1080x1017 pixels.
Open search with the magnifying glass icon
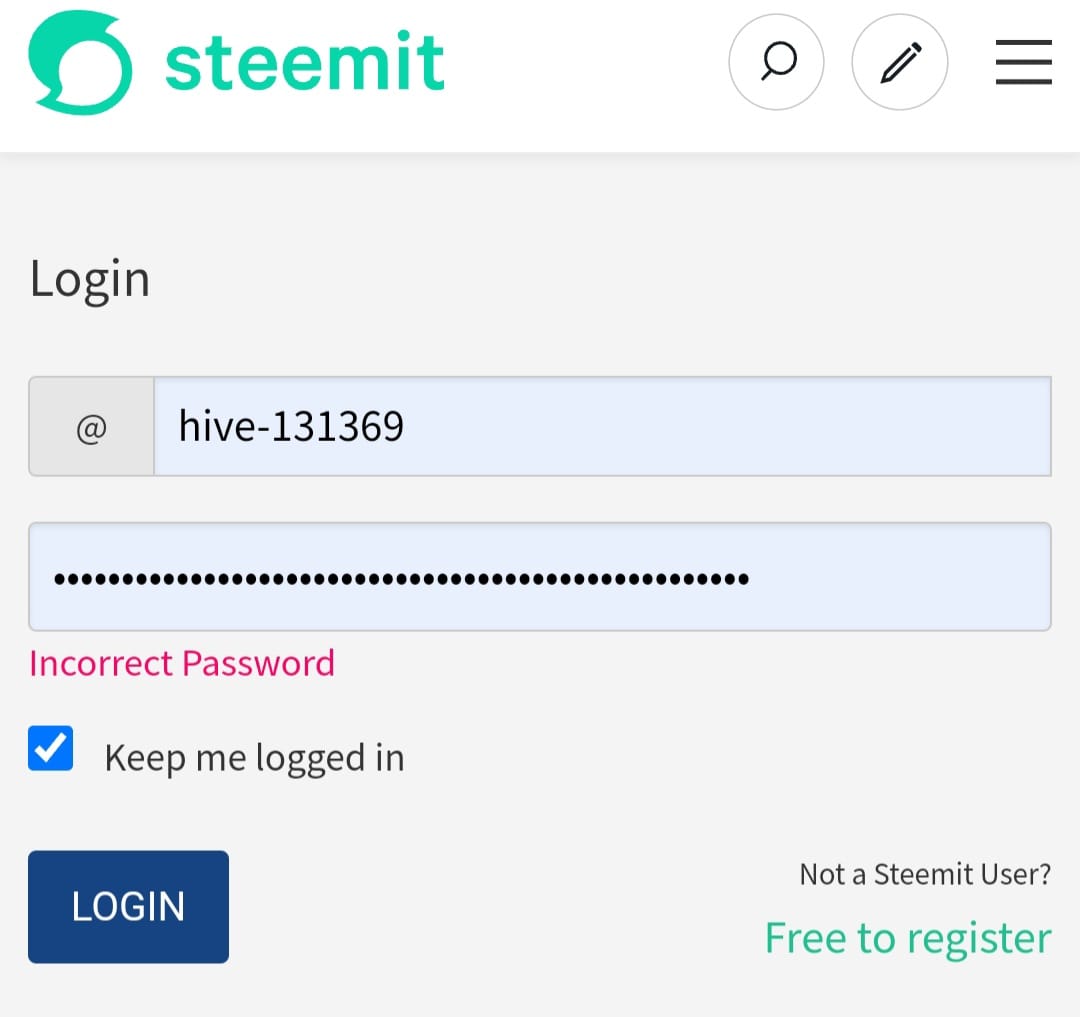[777, 63]
